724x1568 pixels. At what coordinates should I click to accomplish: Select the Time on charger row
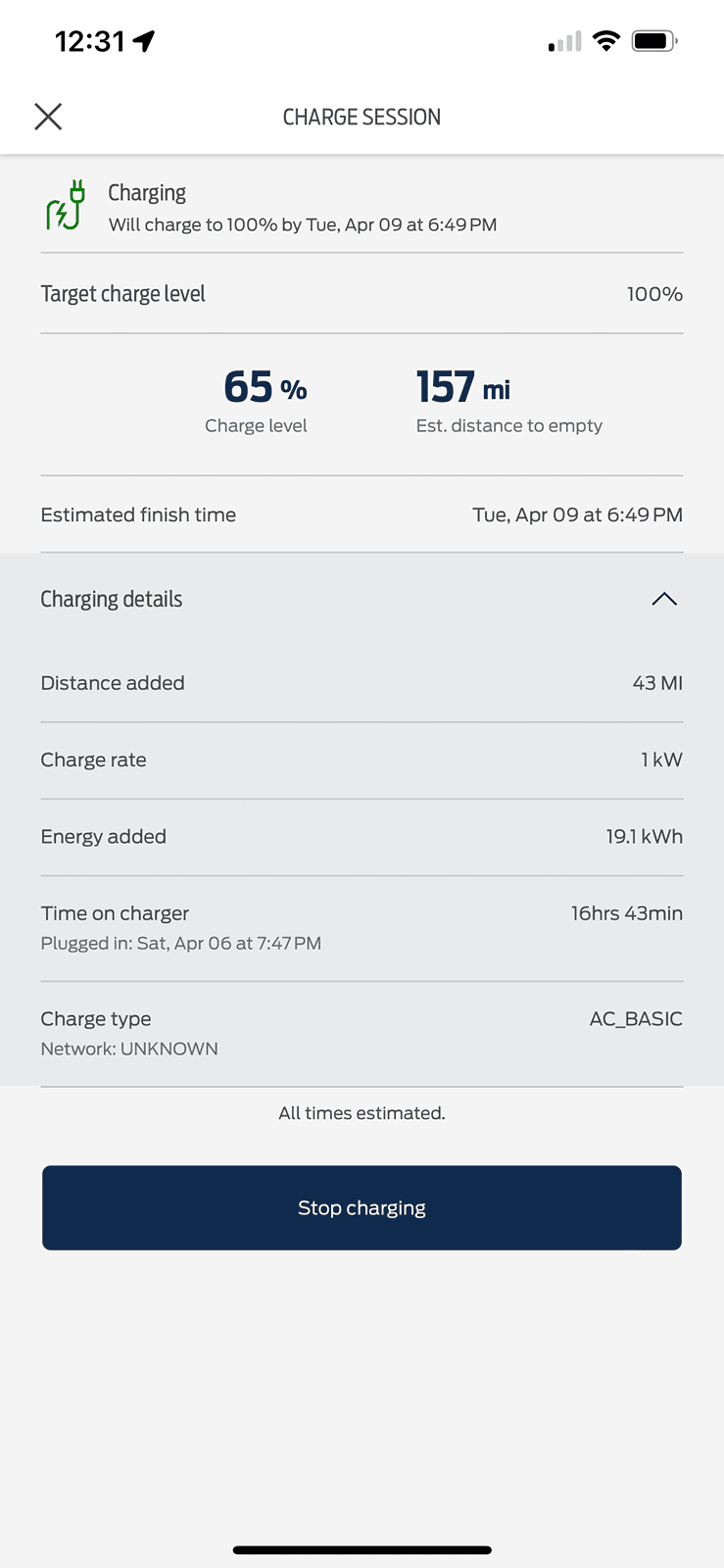click(362, 926)
